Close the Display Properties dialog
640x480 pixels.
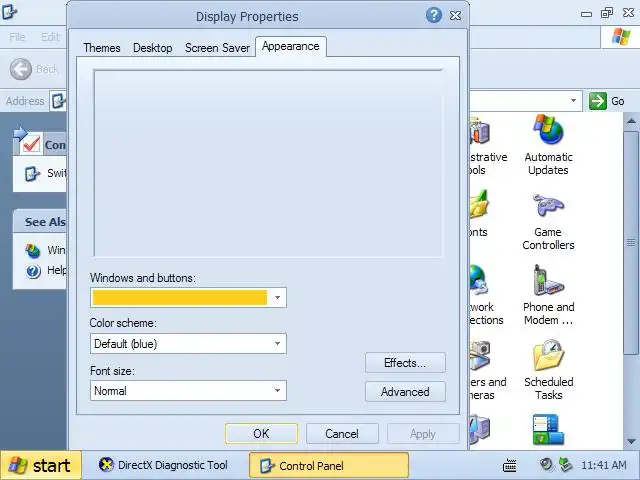pyautogui.click(x=455, y=16)
